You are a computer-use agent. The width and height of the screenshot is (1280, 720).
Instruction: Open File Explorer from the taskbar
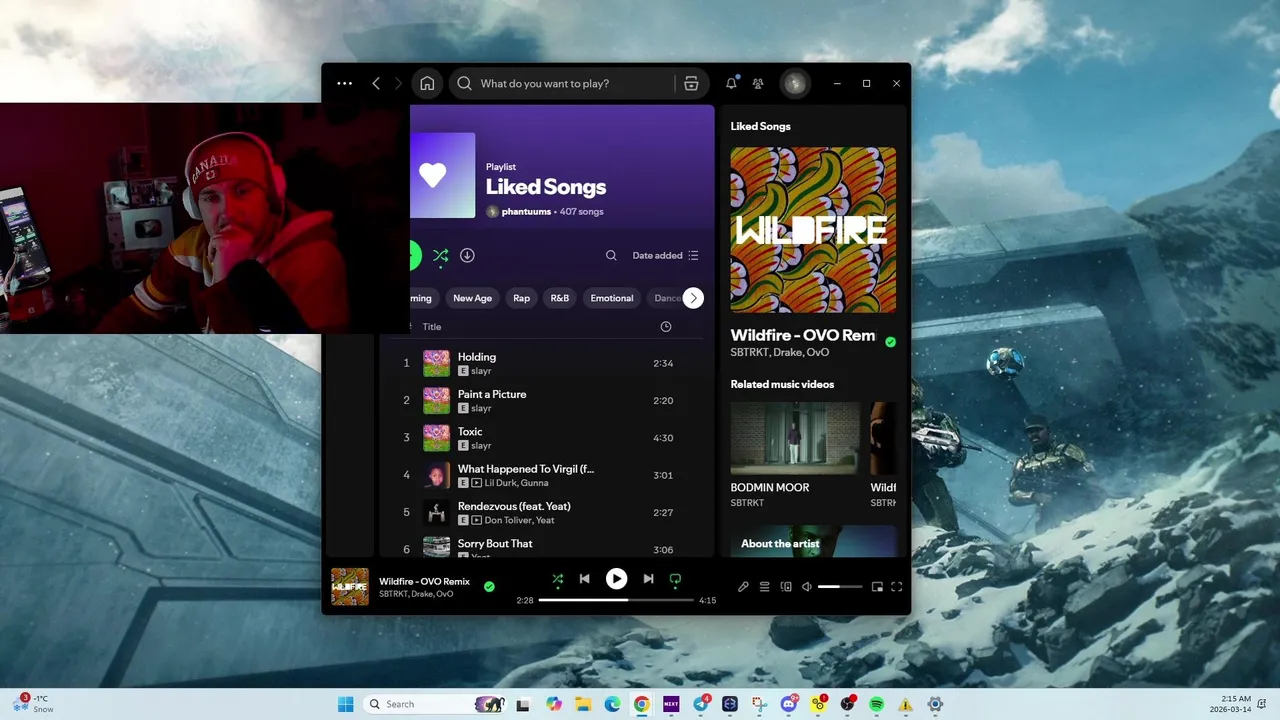click(x=583, y=704)
